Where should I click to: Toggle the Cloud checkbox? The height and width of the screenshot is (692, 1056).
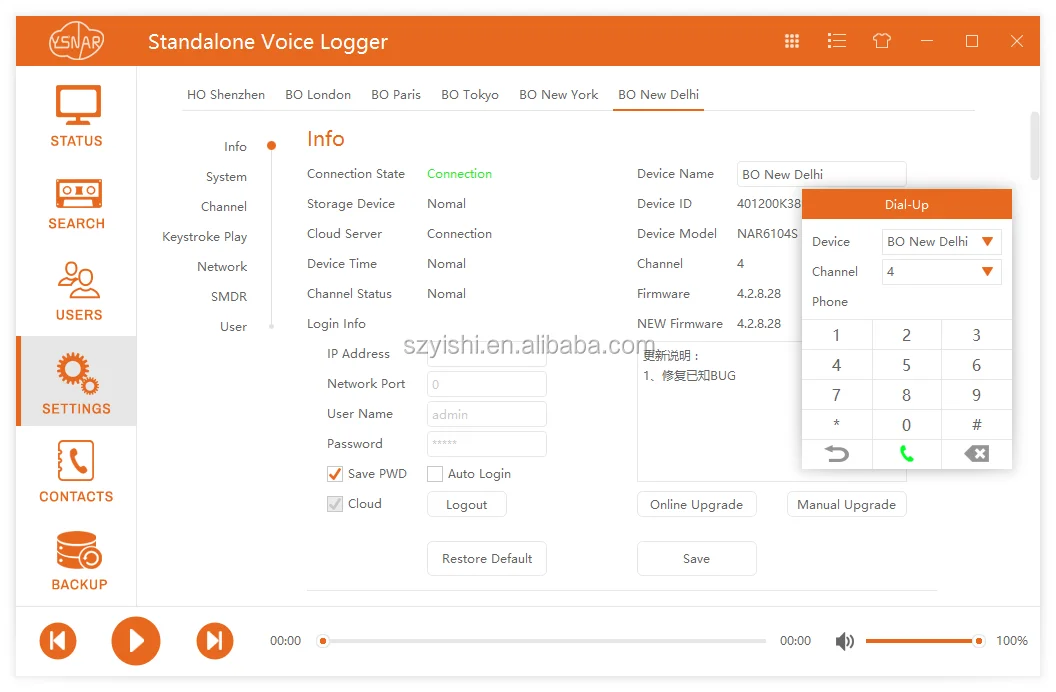coord(335,503)
